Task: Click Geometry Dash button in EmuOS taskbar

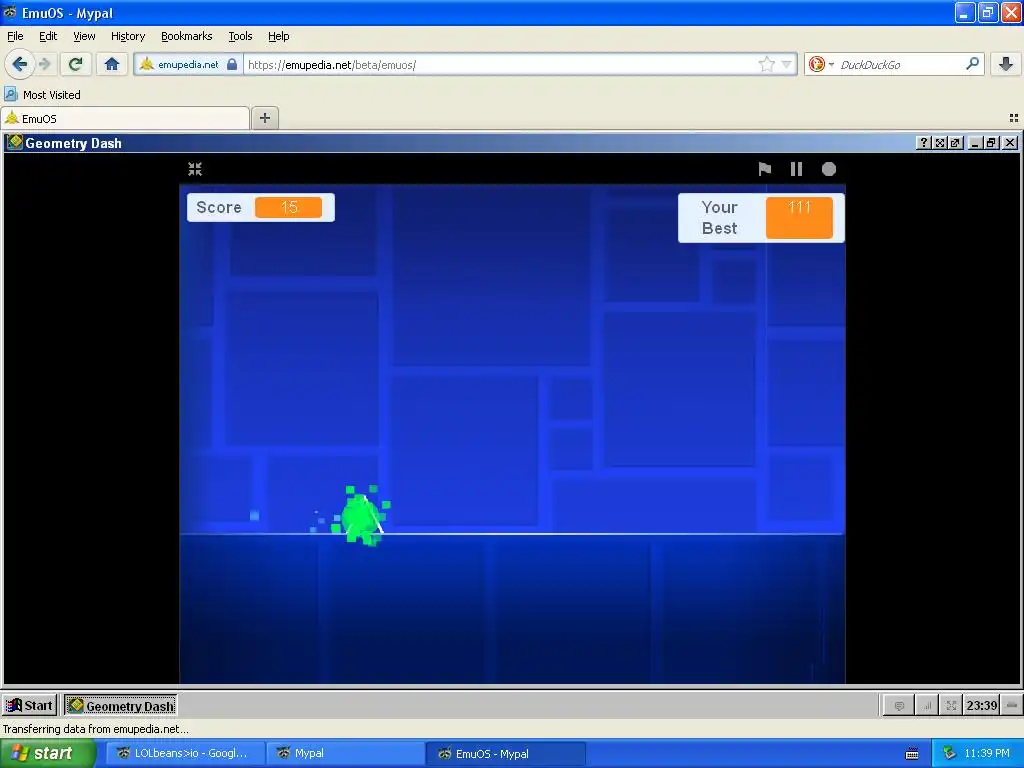Action: click(x=121, y=705)
